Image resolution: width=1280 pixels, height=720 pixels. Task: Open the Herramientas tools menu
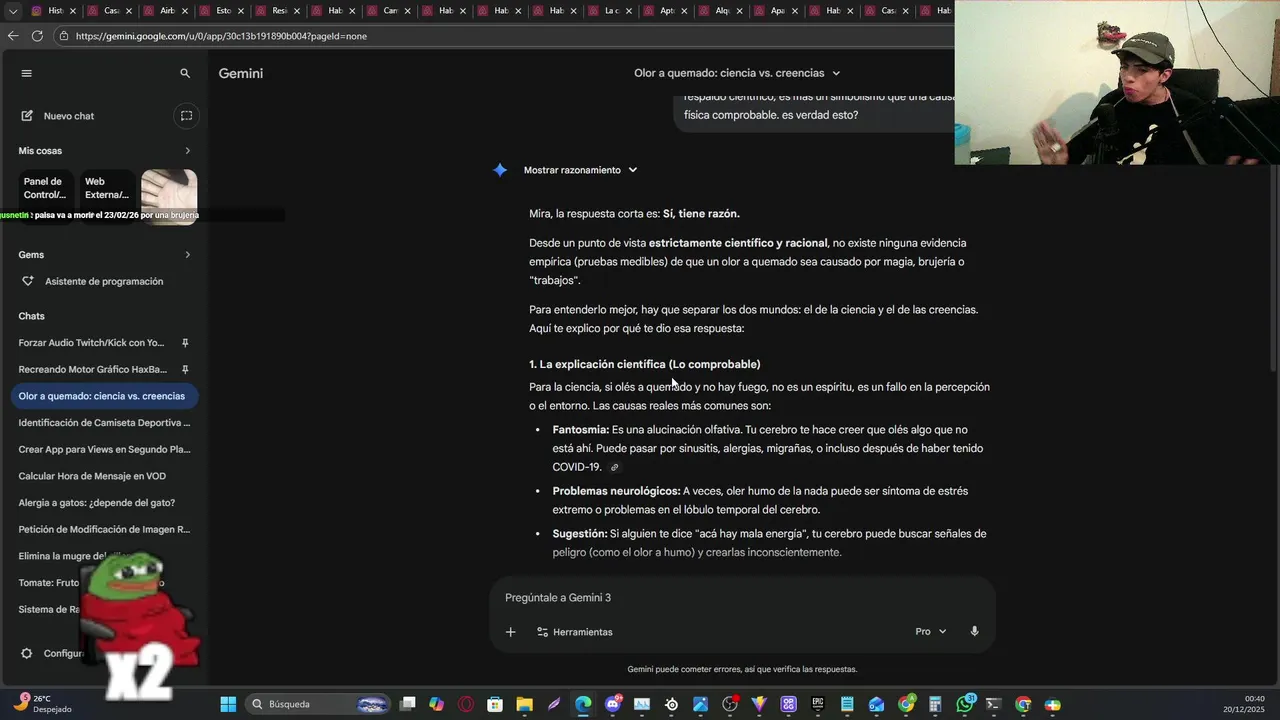pos(575,632)
